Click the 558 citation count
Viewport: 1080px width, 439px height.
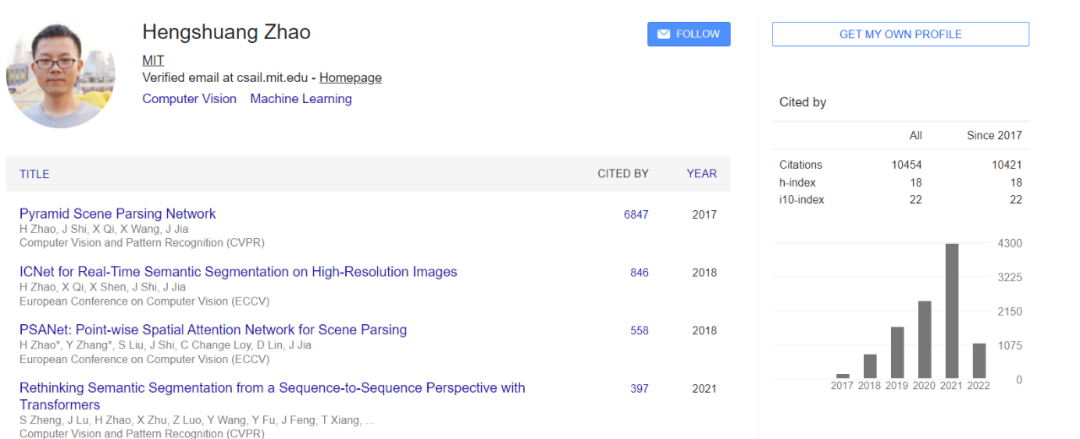pyautogui.click(x=639, y=330)
